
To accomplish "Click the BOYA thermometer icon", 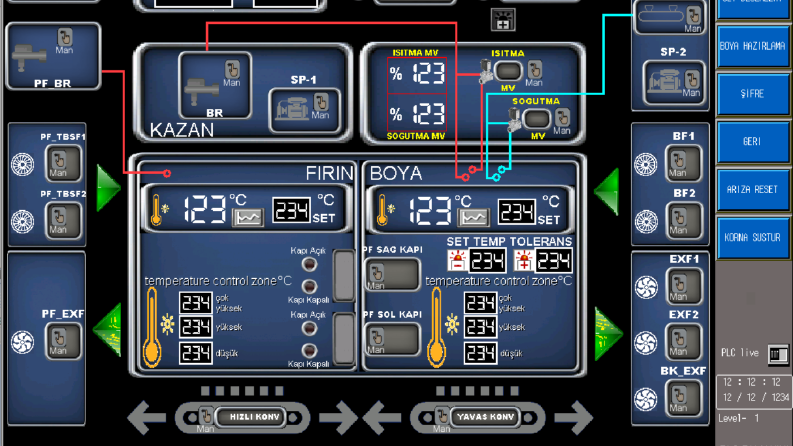I will coord(384,210).
